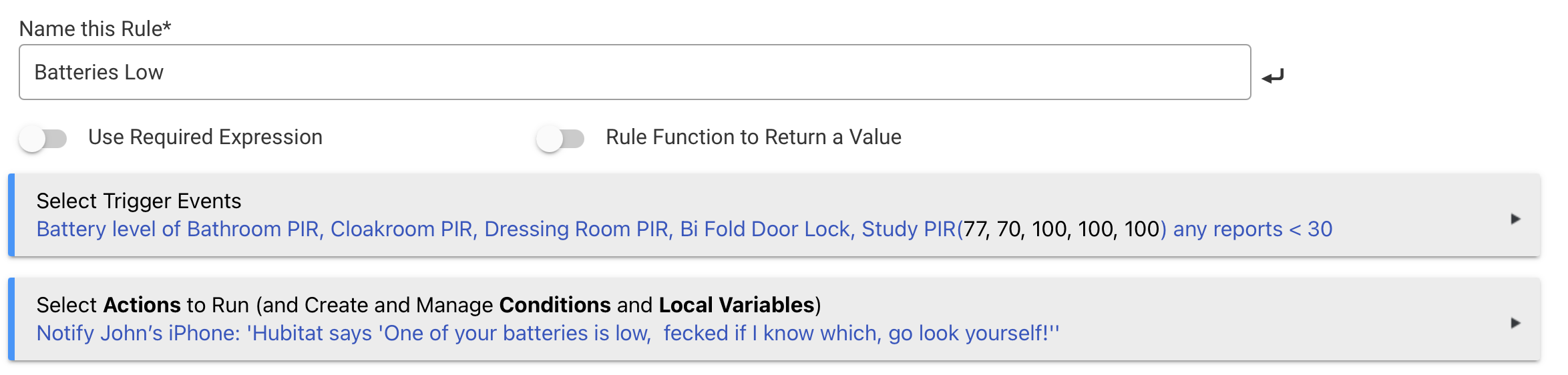
Task: Toggle the Use Required Expression switch
Action: [43, 139]
